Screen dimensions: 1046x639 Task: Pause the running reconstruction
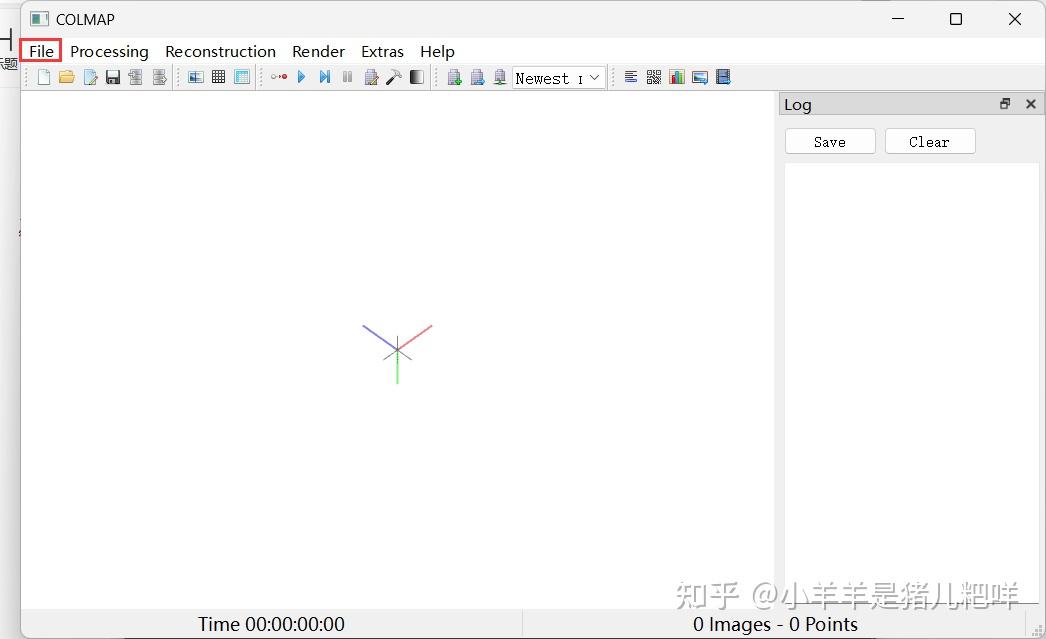click(347, 77)
